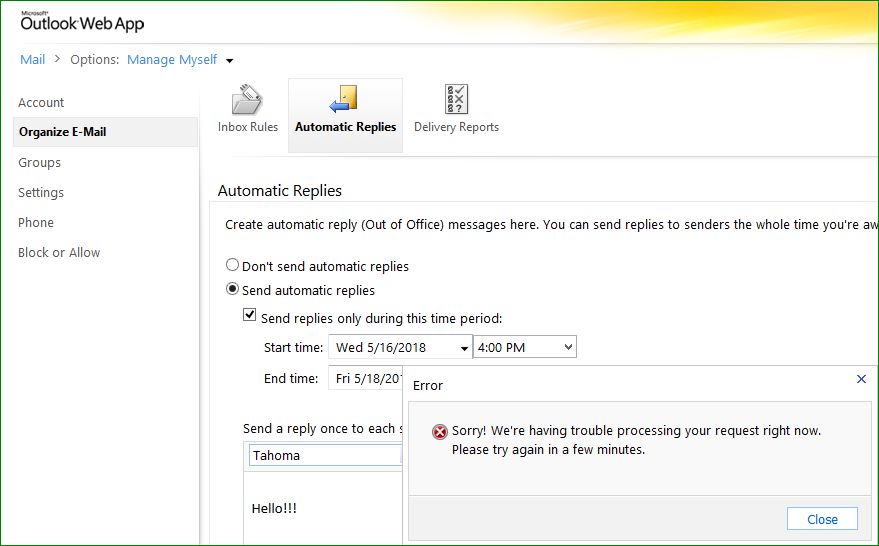Click Close button in Error dialog
Viewport: 879px width, 546px height.
coord(822,519)
